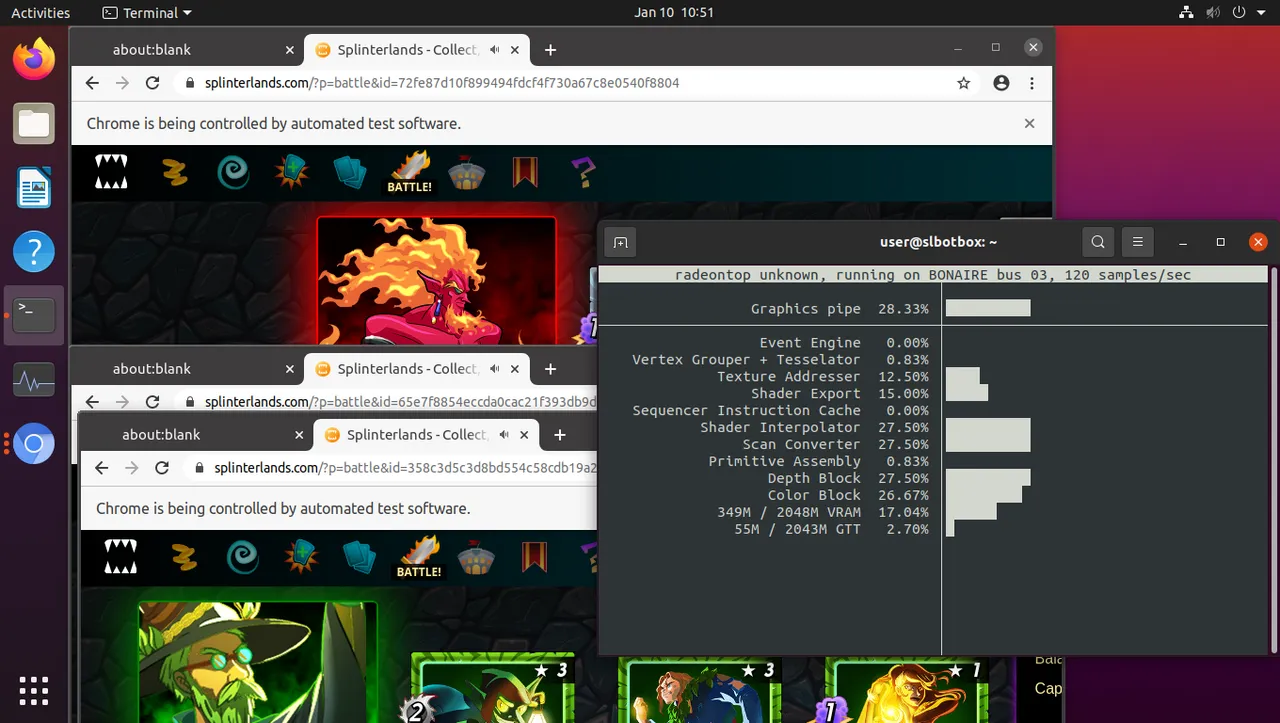Click terminal window vertical scrollbar
Image resolution: width=1280 pixels, height=723 pixels.
tap(1272, 458)
